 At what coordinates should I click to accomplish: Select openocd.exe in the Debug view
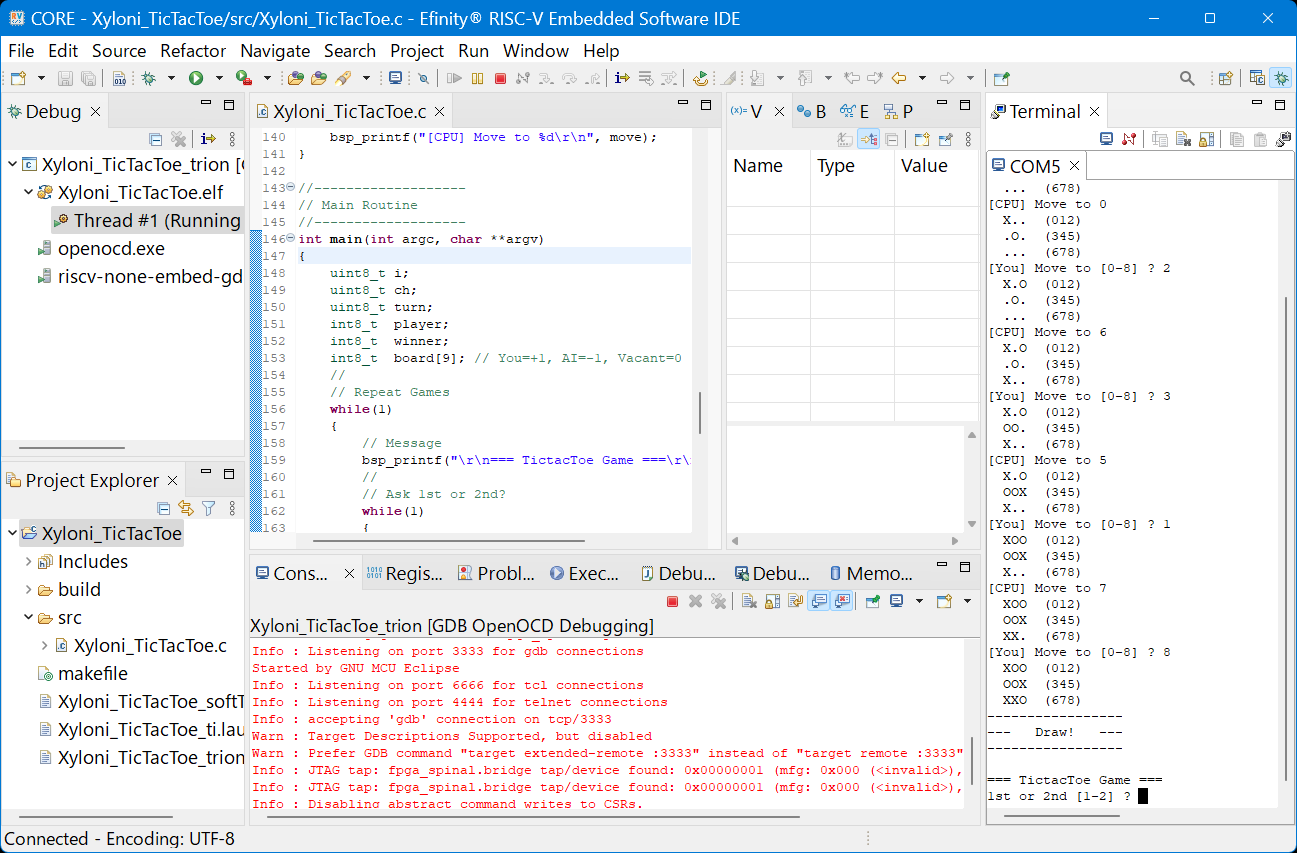(x=111, y=249)
